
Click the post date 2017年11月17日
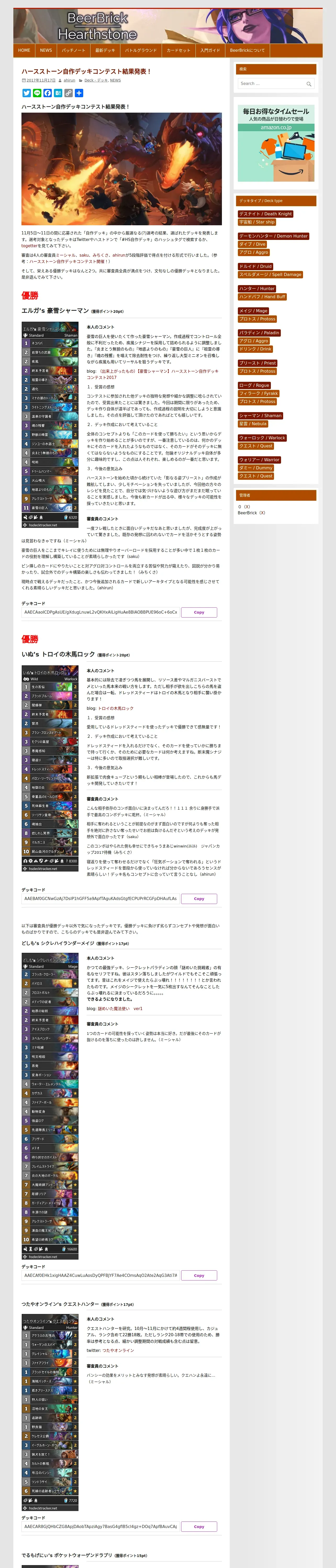point(41,80)
